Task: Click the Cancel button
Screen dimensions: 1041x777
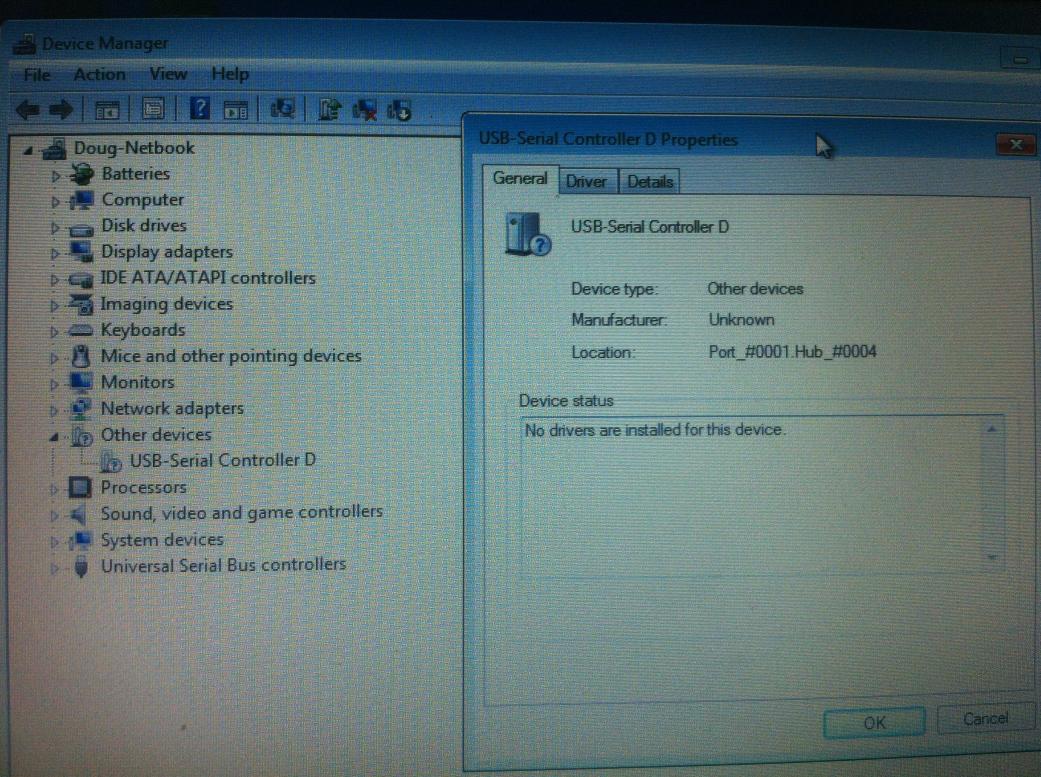Action: (985, 719)
